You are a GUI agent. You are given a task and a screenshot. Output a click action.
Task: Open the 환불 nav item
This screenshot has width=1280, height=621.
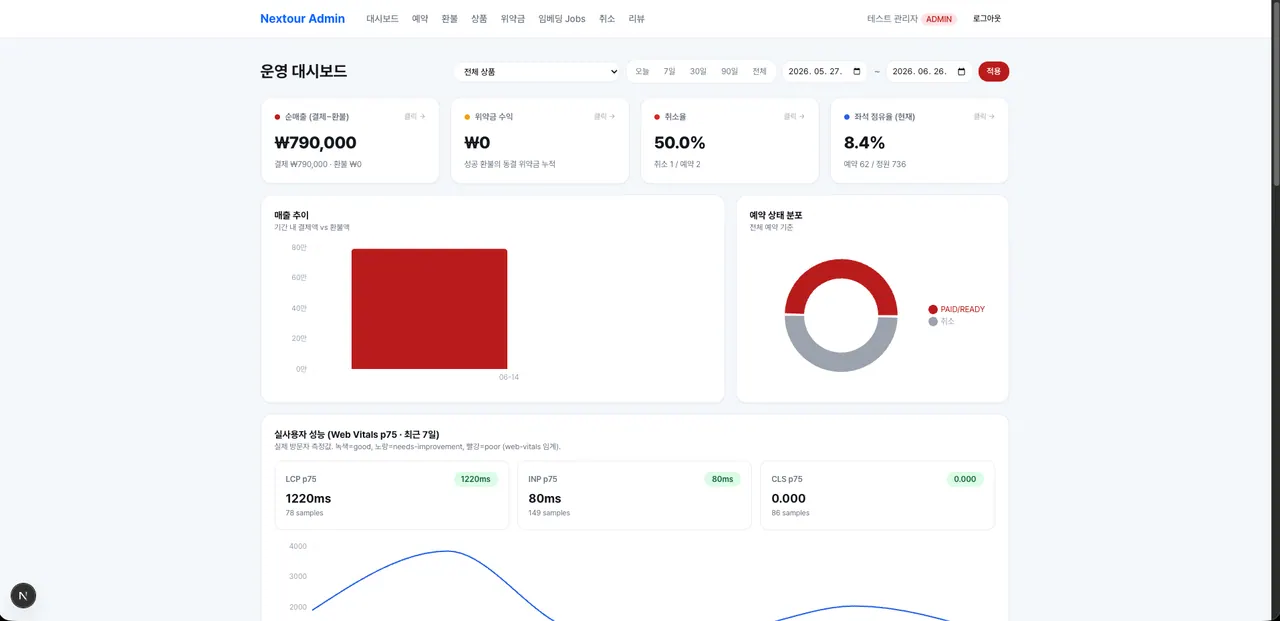click(450, 19)
